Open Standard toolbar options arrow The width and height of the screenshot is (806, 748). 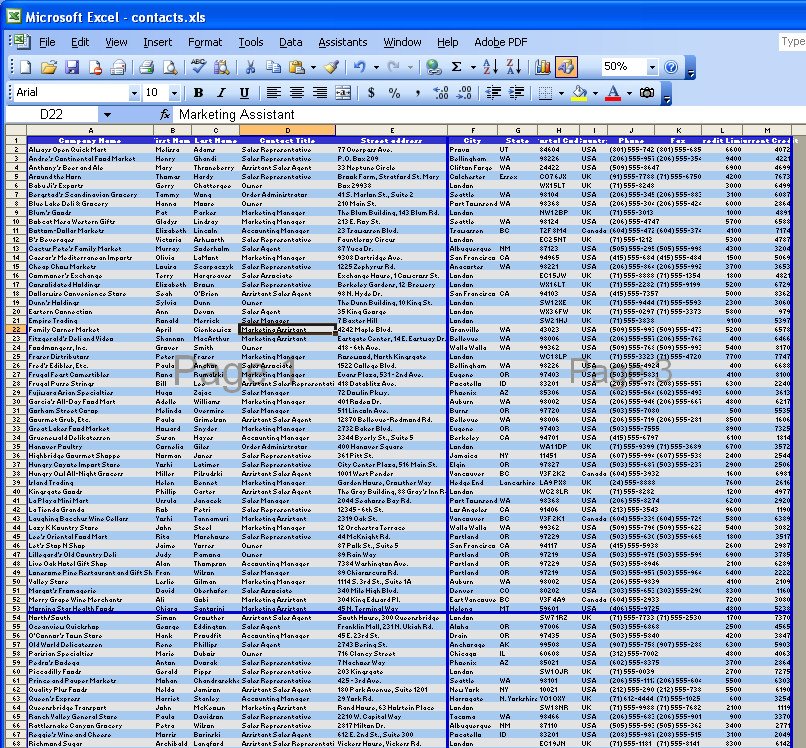[x=691, y=68]
